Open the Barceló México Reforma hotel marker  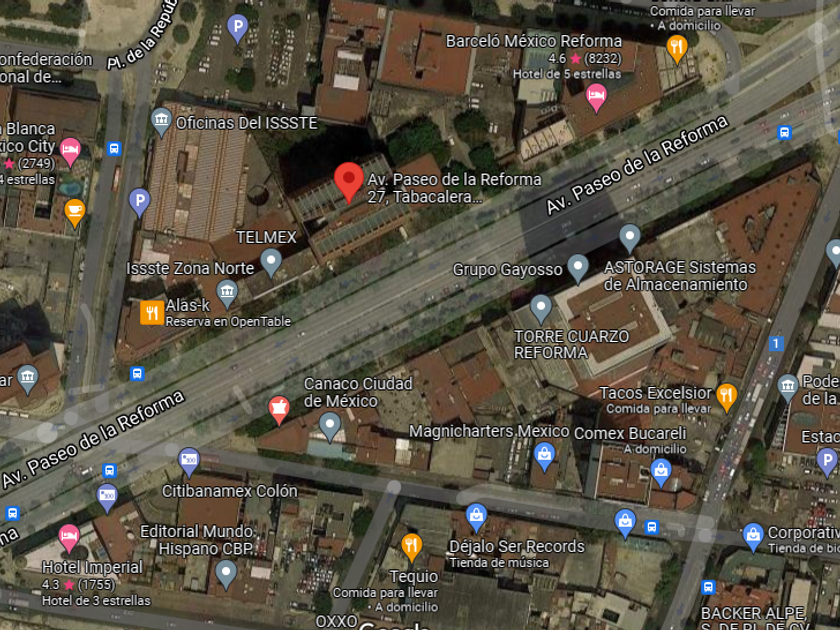596,98
